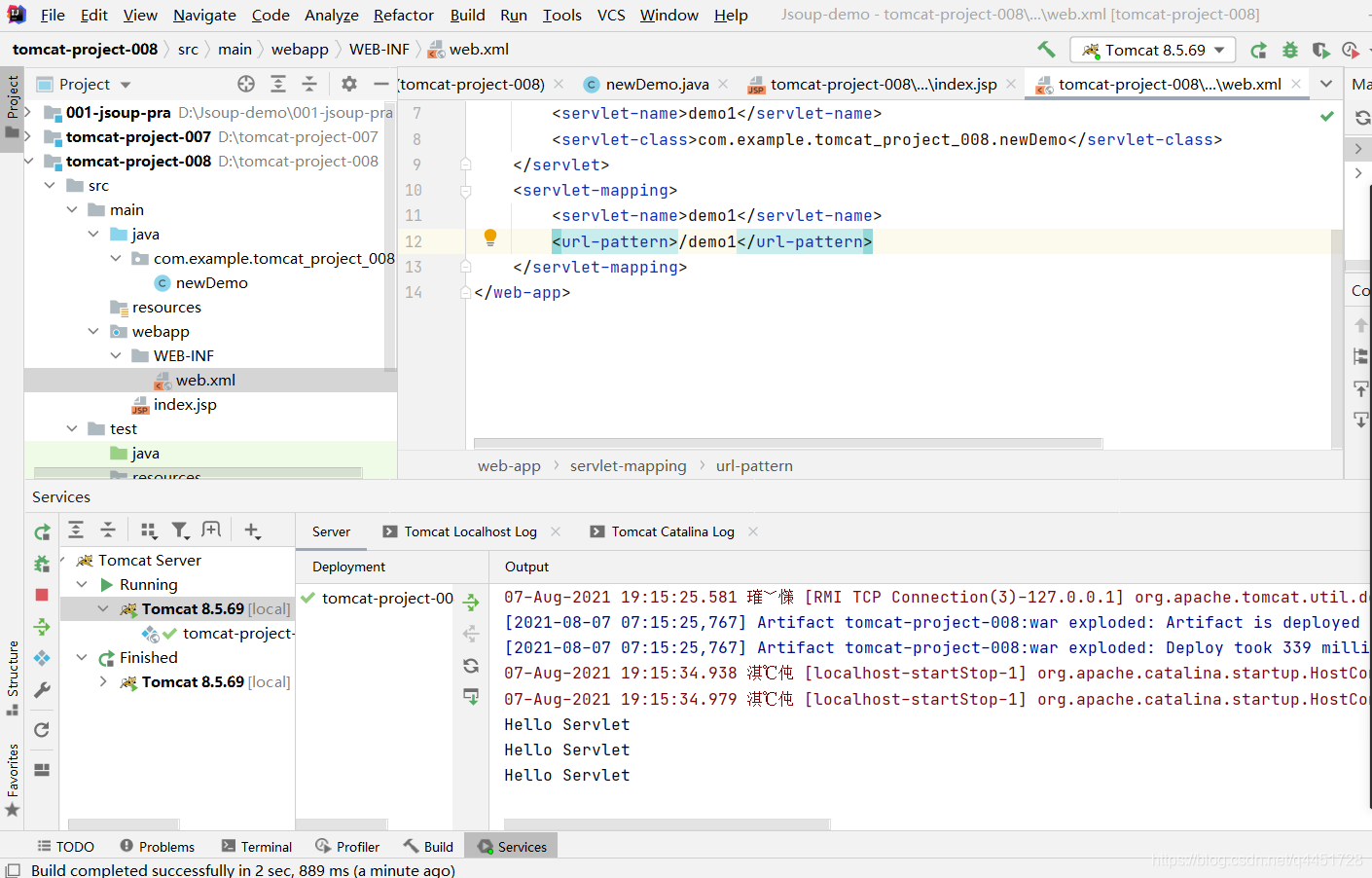Collapse the main folder node
The height and width of the screenshot is (878, 1372).
[x=72, y=209]
